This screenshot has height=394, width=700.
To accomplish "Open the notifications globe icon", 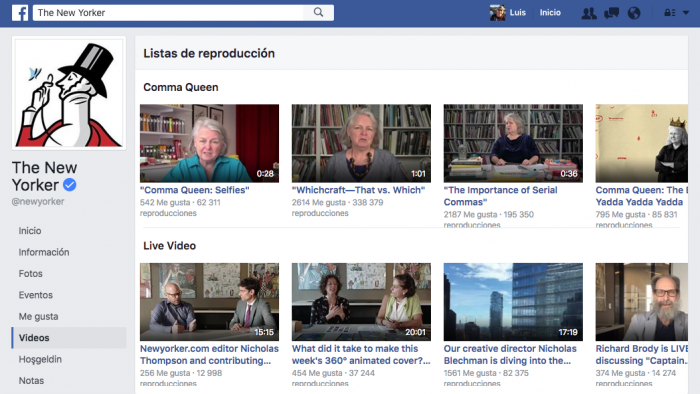I will [x=634, y=13].
